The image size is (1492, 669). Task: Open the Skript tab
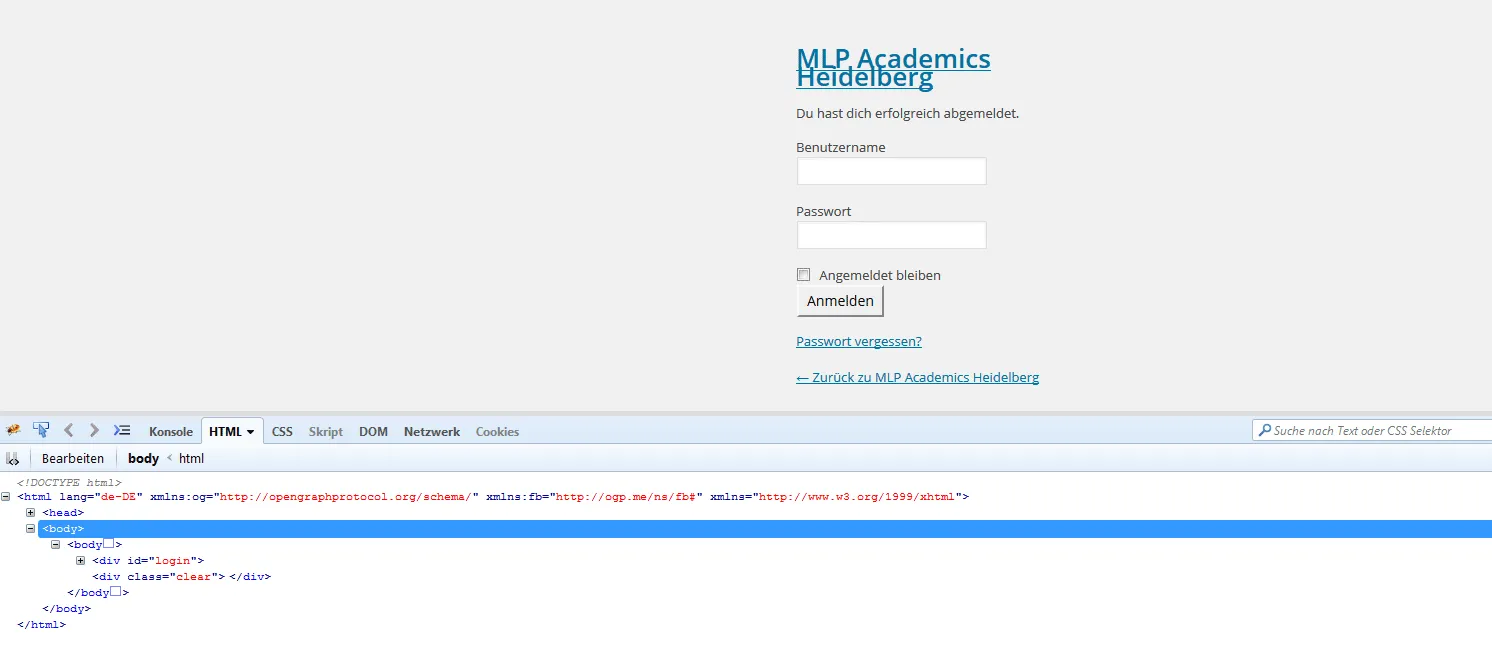click(326, 432)
